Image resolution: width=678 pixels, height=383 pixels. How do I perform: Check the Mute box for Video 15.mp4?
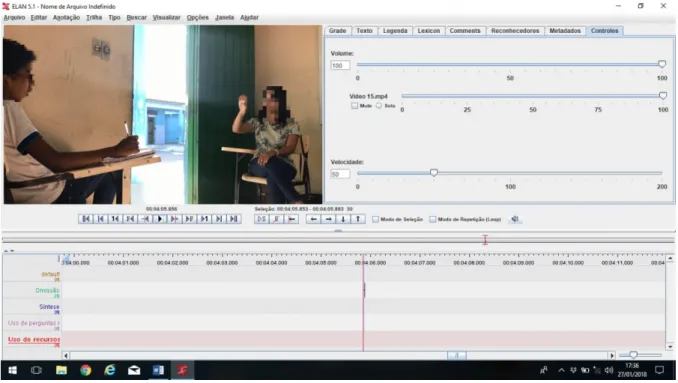pyautogui.click(x=355, y=106)
